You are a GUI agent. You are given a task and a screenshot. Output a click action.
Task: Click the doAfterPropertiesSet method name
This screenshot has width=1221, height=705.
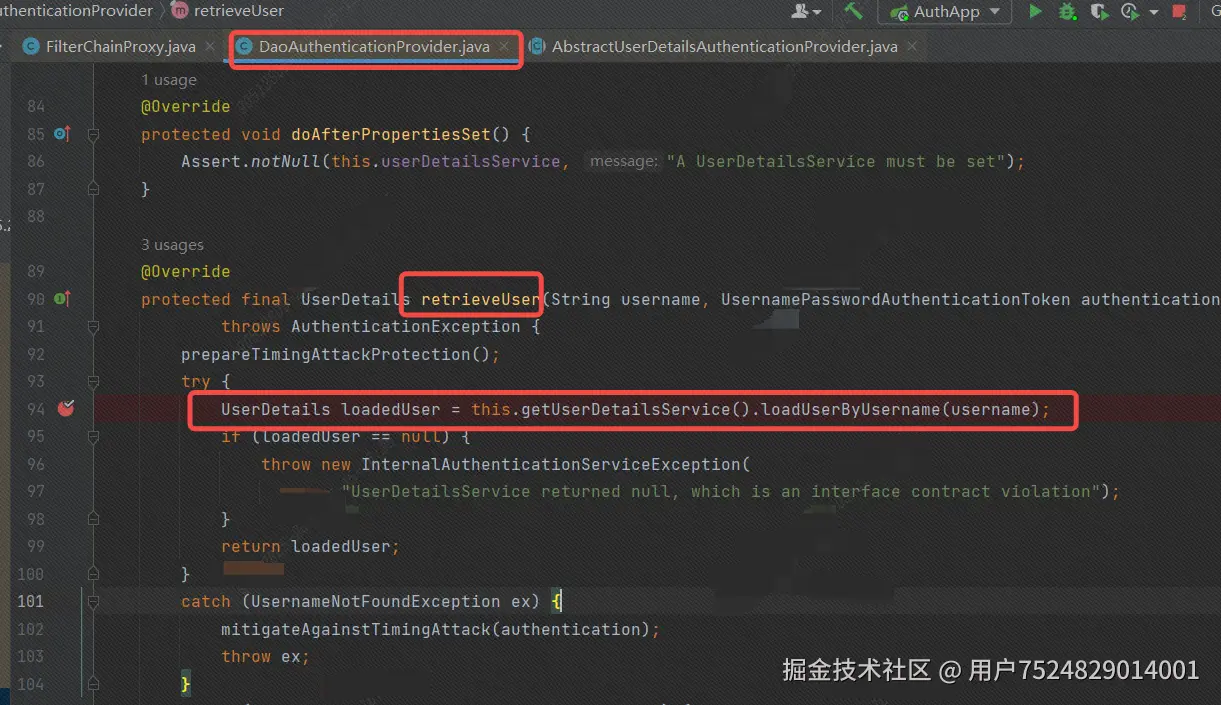coord(391,134)
